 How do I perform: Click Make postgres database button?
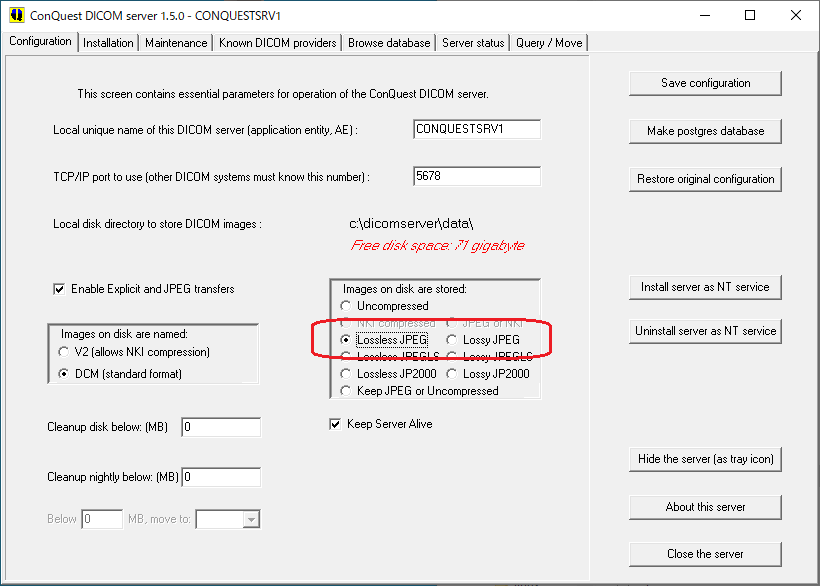705,131
